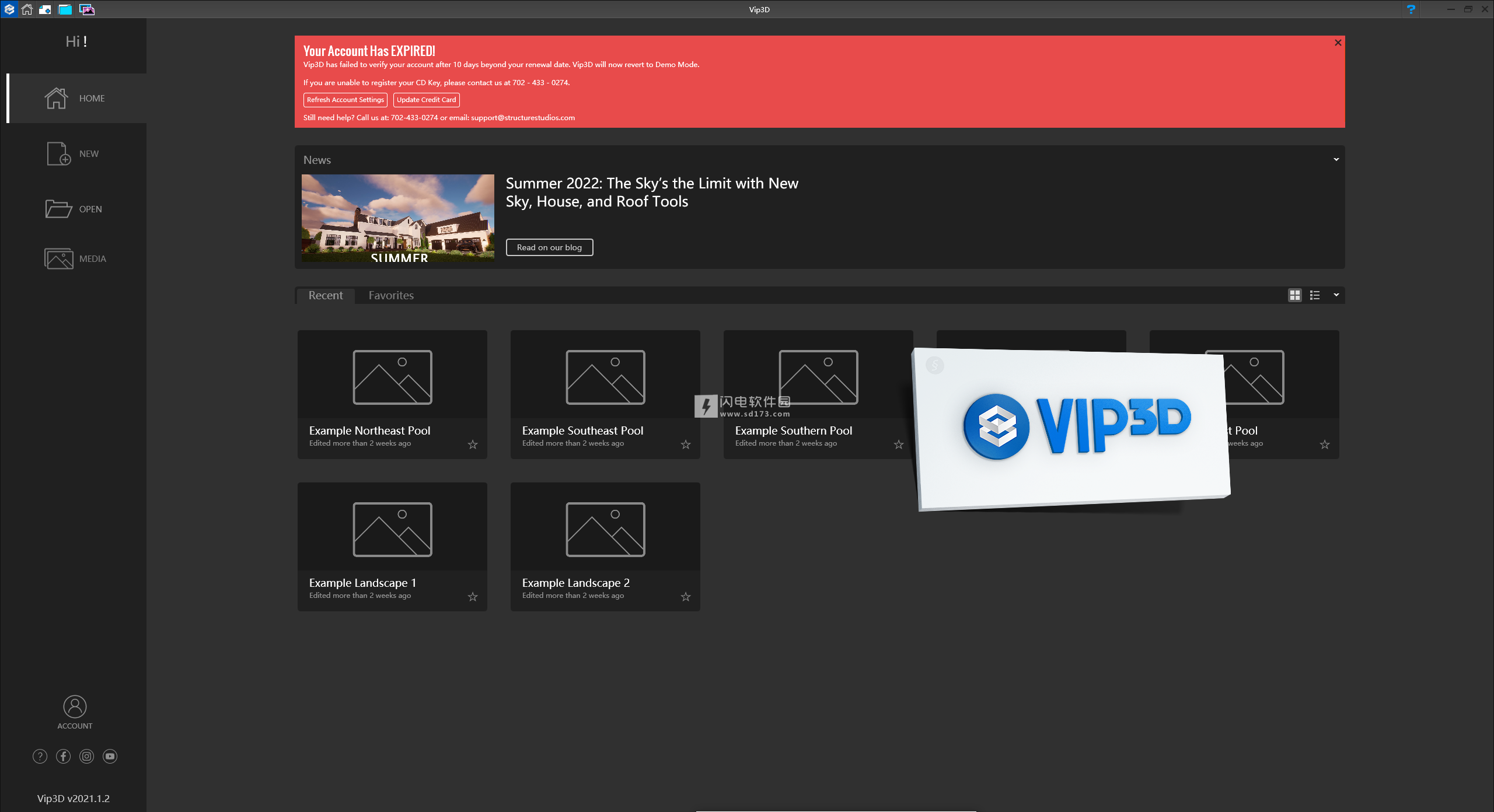The height and width of the screenshot is (812, 1494).
Task: Click the circled question mark help icon
Action: (x=40, y=757)
